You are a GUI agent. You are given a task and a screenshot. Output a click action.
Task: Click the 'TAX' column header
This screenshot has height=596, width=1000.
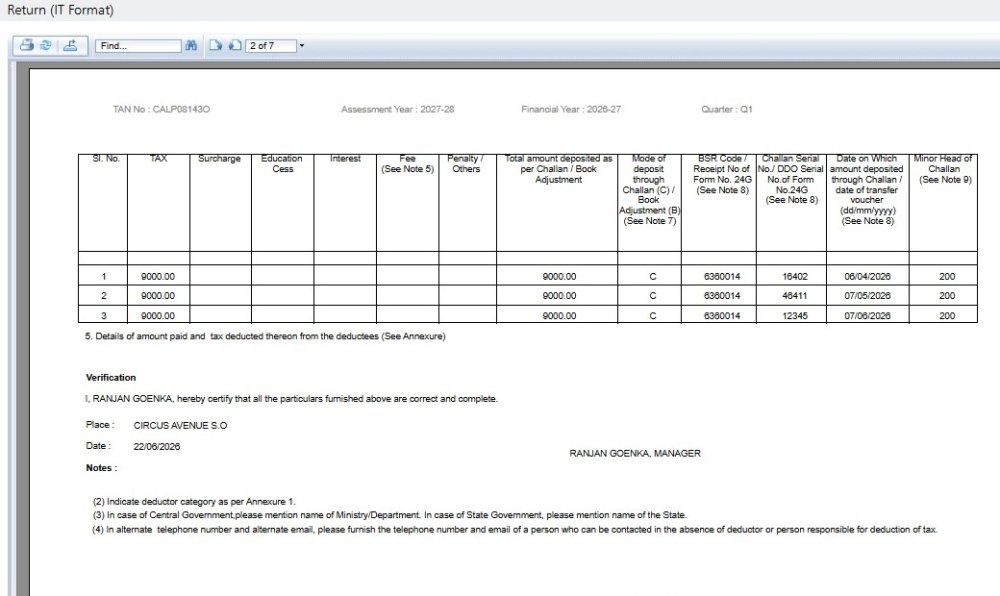coord(158,159)
